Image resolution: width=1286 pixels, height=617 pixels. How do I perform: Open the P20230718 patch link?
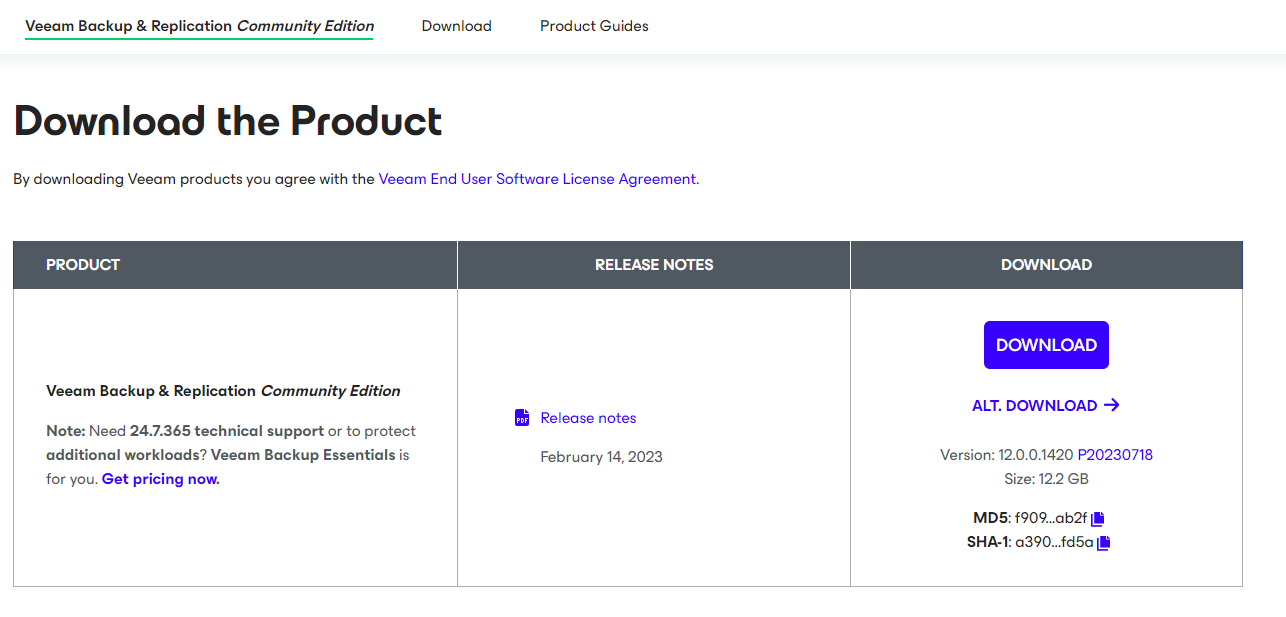pos(1115,455)
